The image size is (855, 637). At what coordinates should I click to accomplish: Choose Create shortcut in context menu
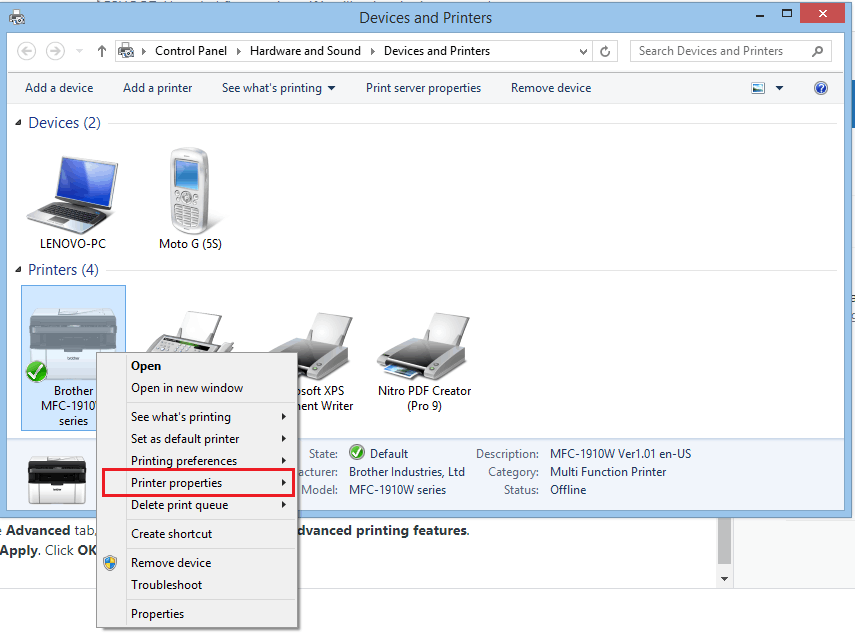click(x=197, y=534)
